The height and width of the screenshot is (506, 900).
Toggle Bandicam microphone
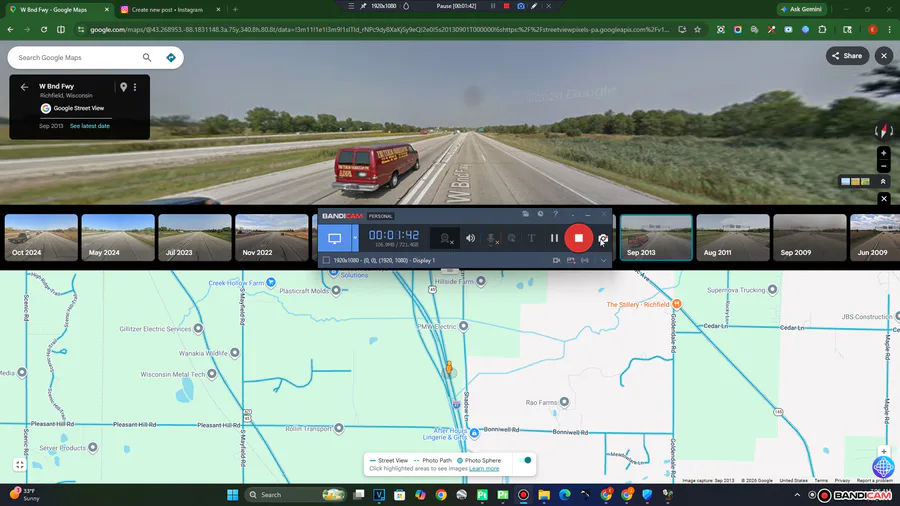click(491, 238)
